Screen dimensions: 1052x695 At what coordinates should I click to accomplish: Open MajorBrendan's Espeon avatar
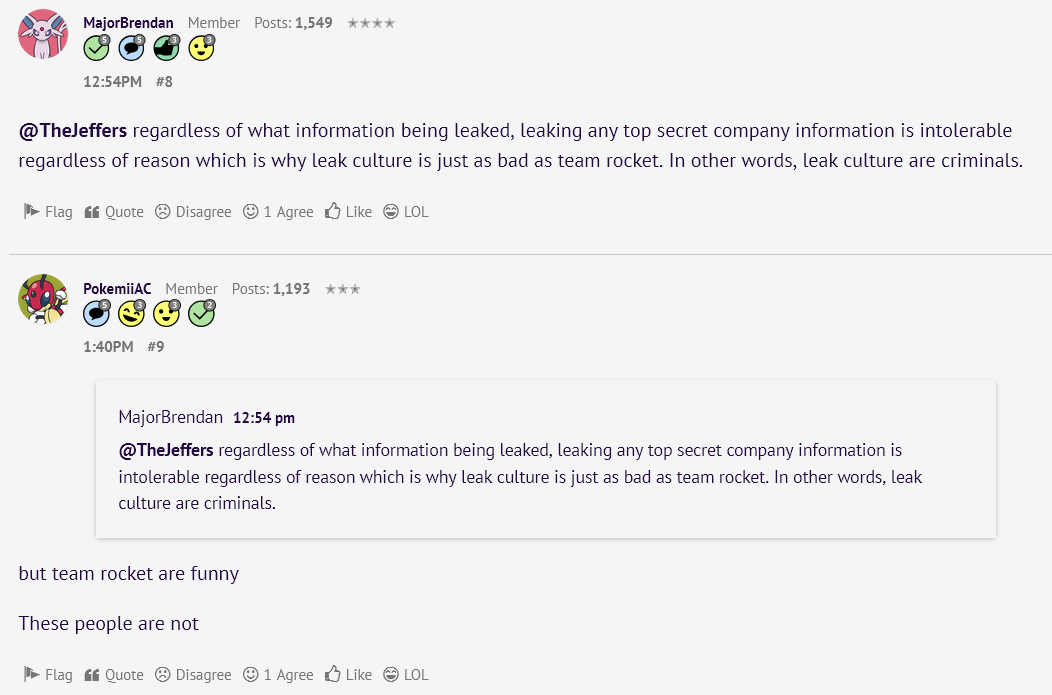pyautogui.click(x=43, y=34)
